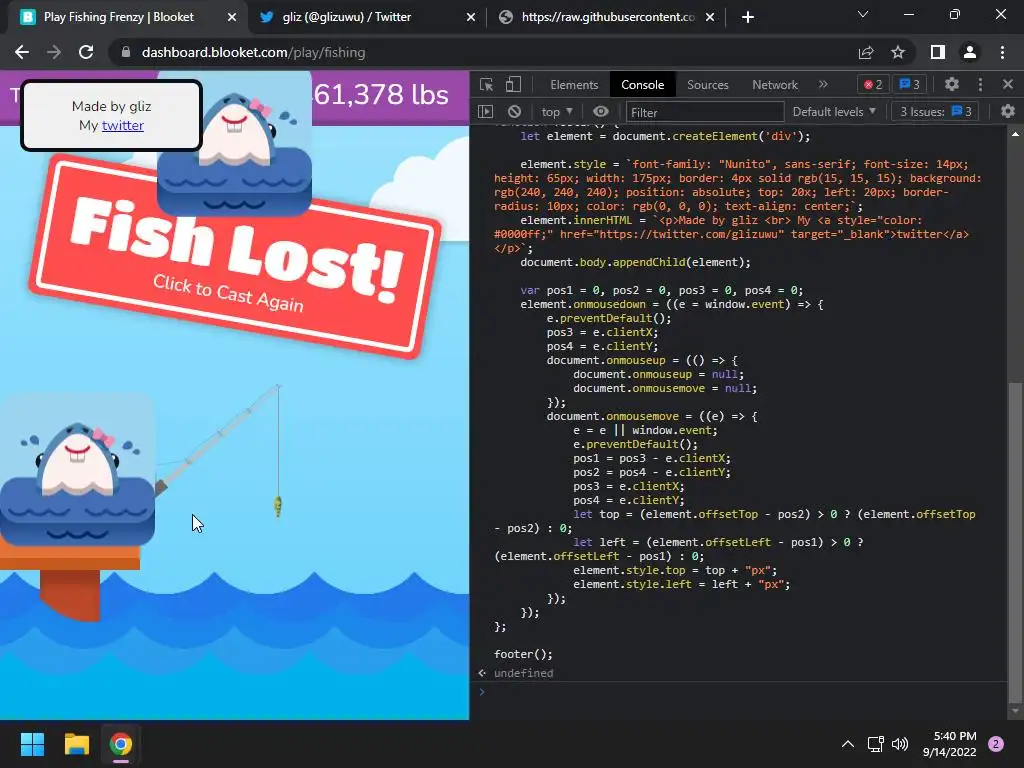The image size is (1024, 768).
Task: Open the clock and date panel
Action: pyautogui.click(x=950, y=744)
